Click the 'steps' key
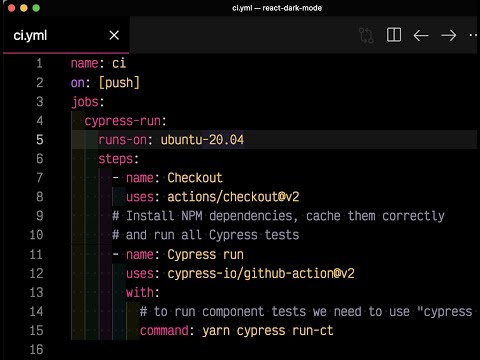Screen dimensions: 480x360 [x=116, y=159]
